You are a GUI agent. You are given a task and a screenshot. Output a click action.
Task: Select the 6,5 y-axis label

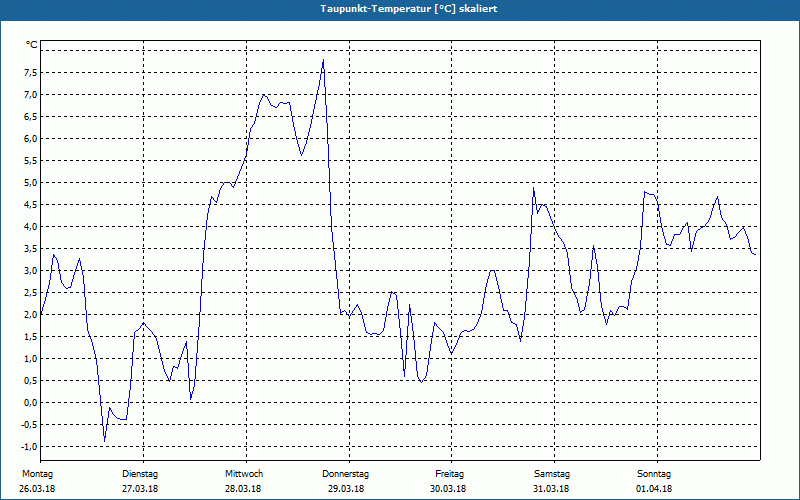click(x=30, y=116)
